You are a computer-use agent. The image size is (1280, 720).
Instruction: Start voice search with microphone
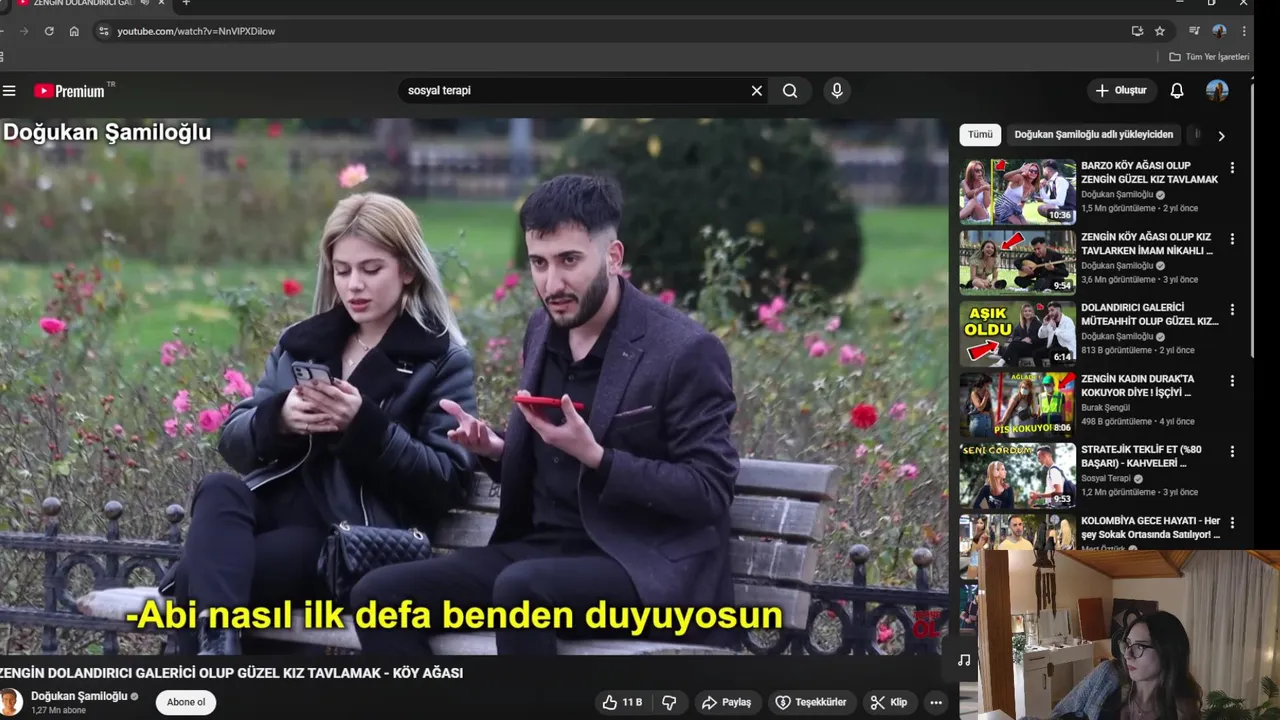pos(837,91)
